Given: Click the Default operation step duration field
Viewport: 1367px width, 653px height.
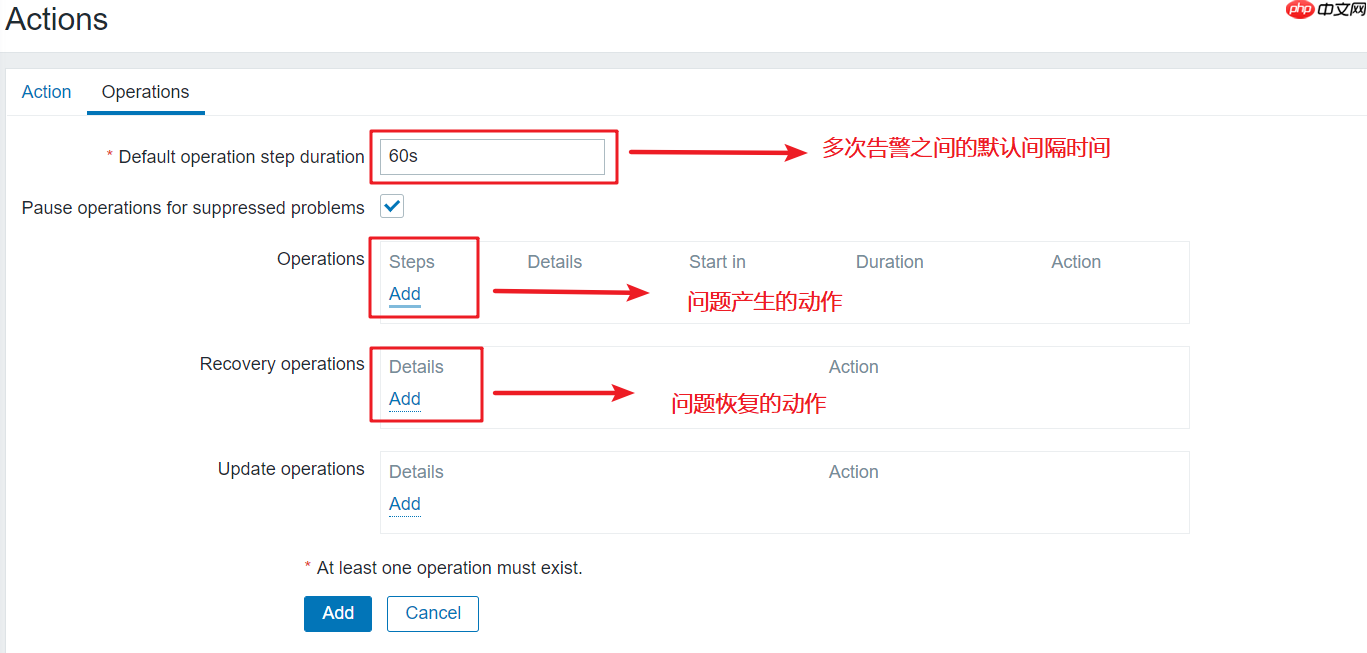Looking at the screenshot, I should click(x=492, y=157).
